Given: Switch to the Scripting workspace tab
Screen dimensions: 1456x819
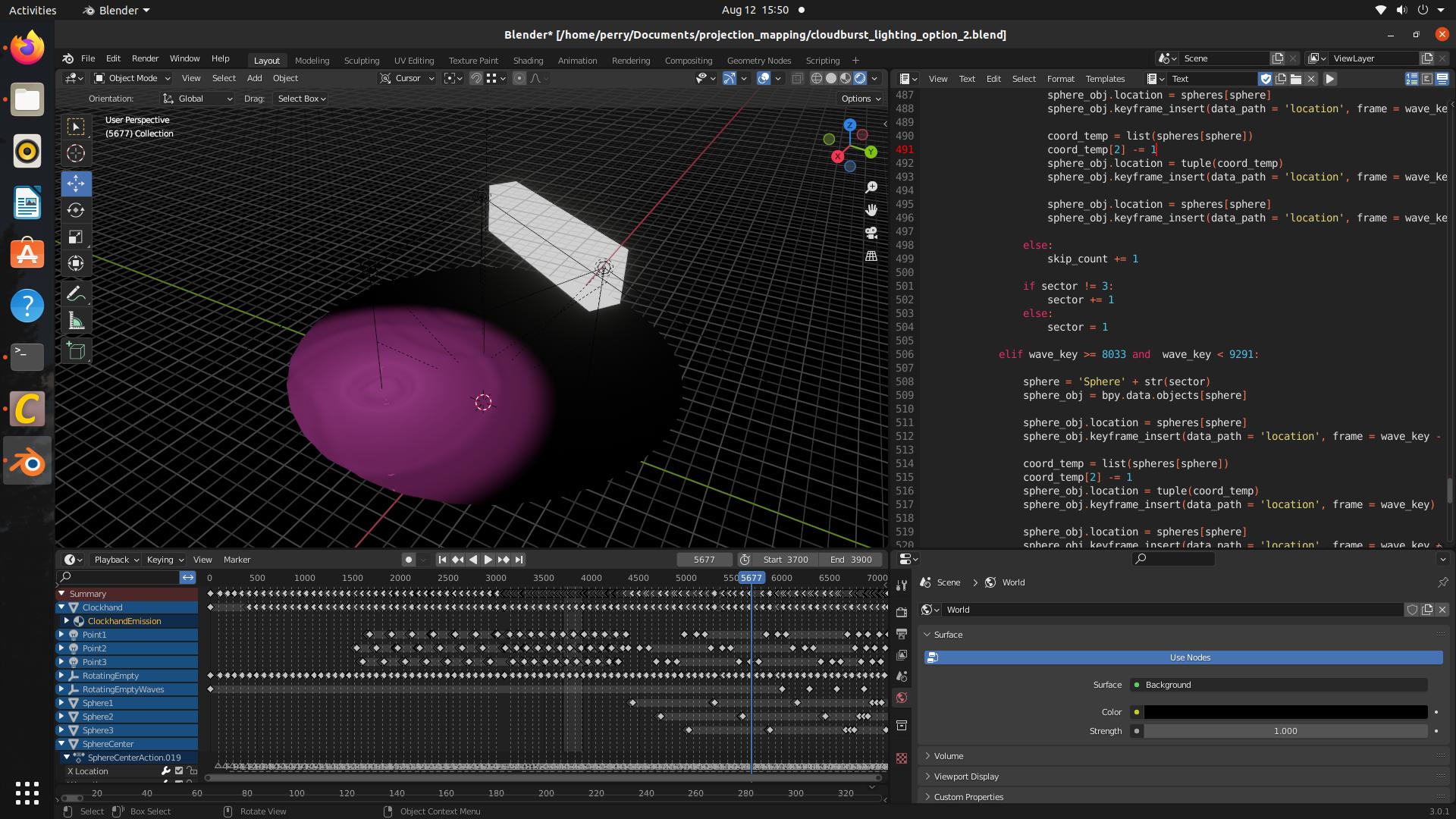Looking at the screenshot, I should point(822,61).
